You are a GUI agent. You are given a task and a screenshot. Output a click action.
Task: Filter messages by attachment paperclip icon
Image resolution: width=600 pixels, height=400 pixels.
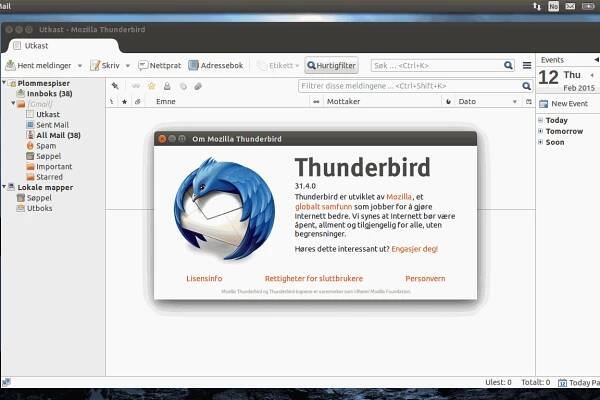(x=198, y=86)
